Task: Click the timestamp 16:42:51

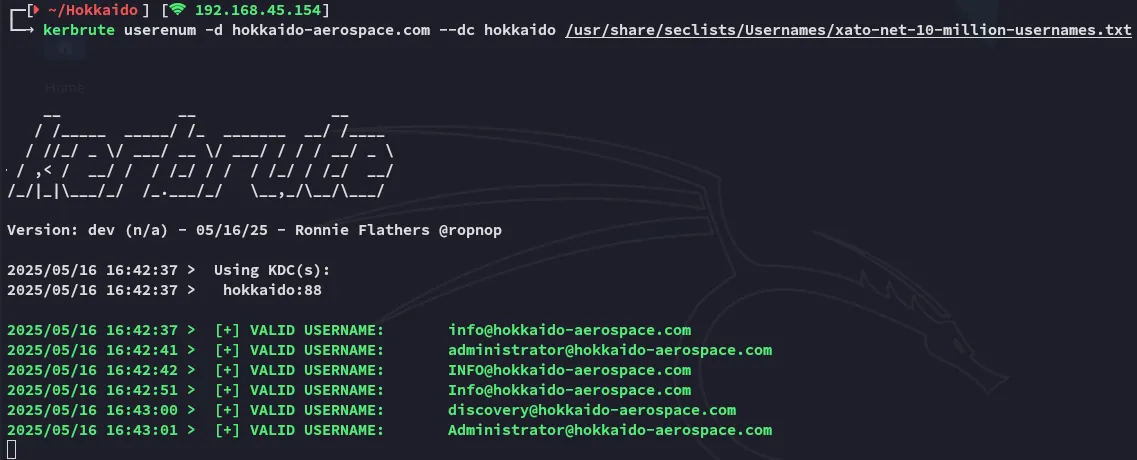Action: pos(141,390)
